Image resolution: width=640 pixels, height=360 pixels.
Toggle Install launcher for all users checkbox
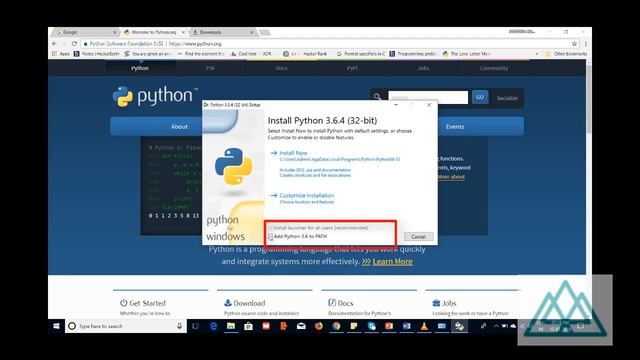coord(271,228)
